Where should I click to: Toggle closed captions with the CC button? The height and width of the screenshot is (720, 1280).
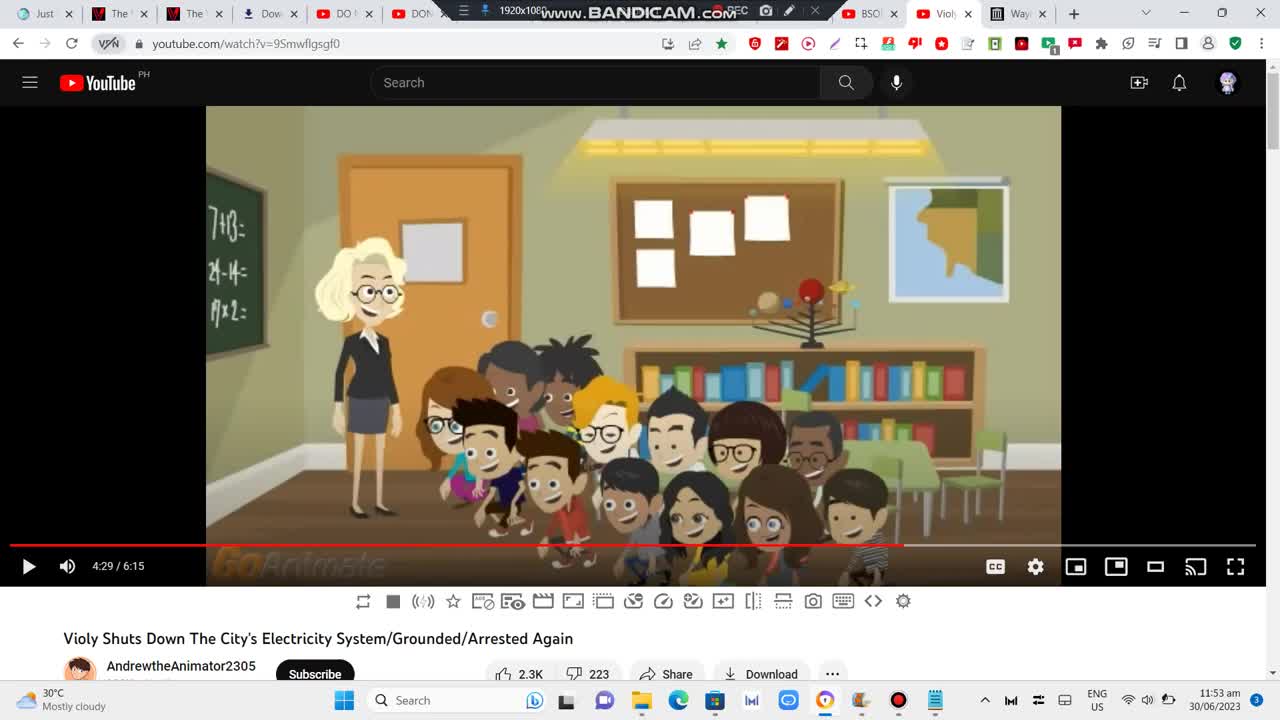click(995, 567)
